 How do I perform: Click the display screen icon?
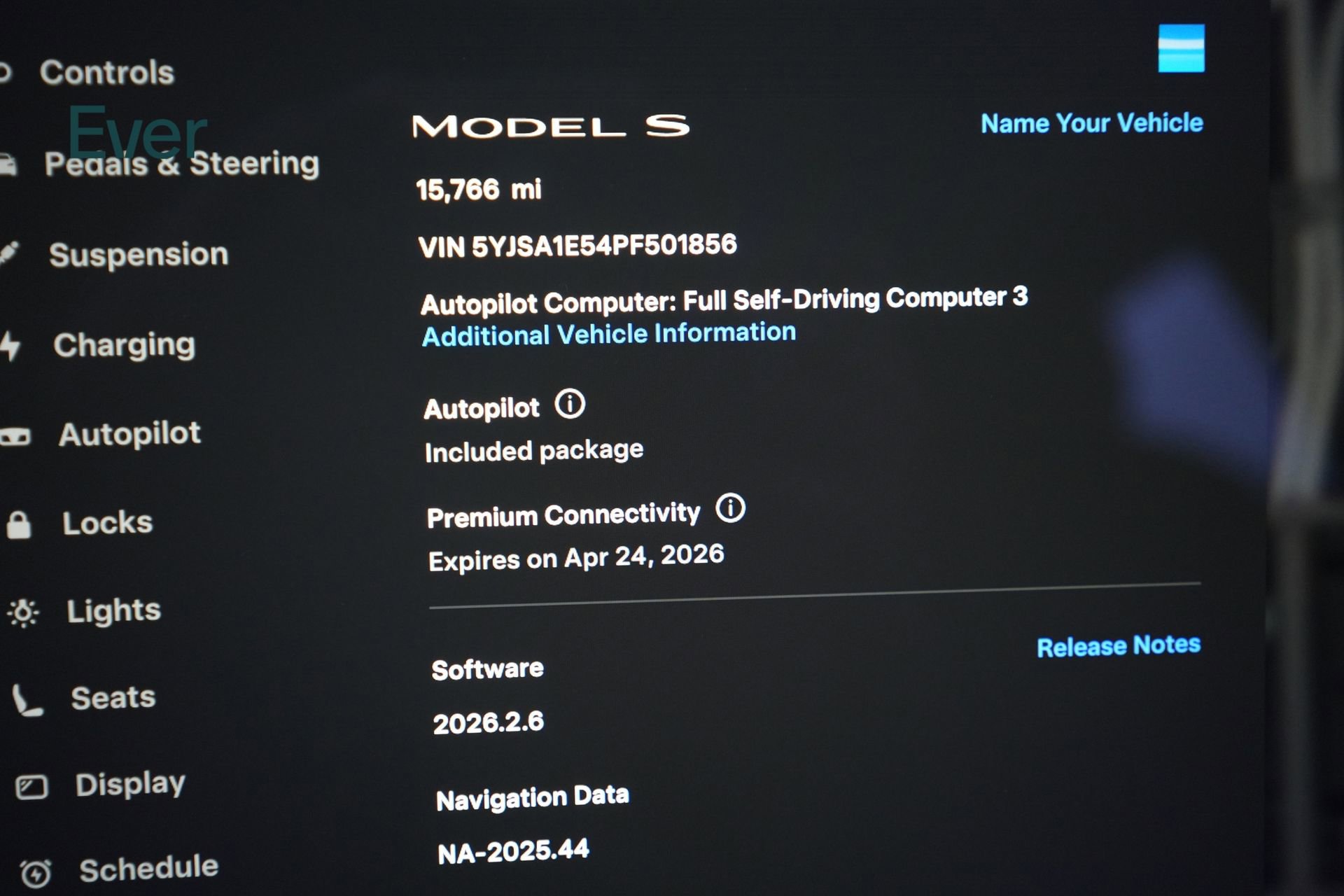pyautogui.click(x=31, y=787)
